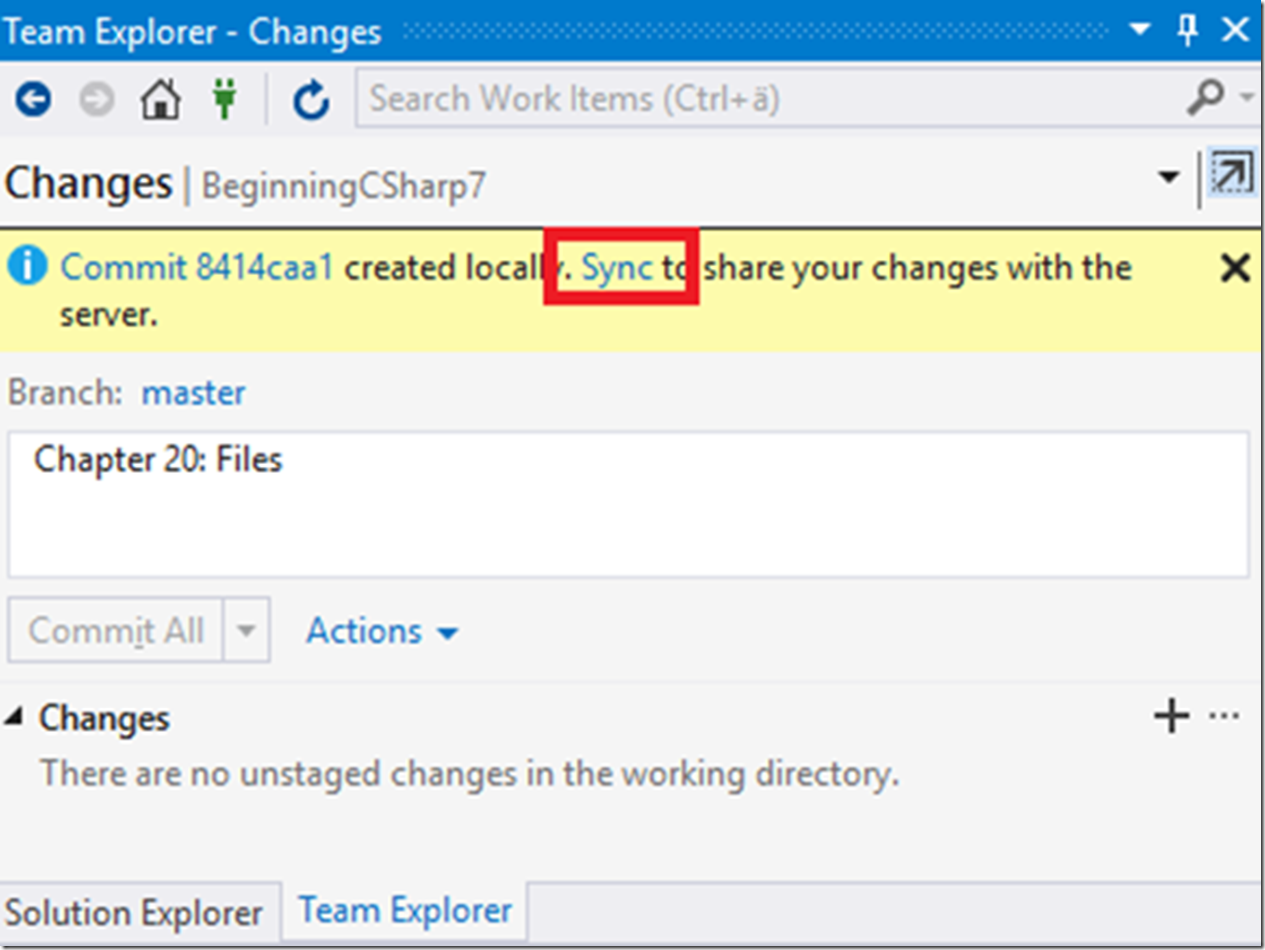Click the search magnifier icon
The height and width of the screenshot is (950, 1265).
[1204, 98]
